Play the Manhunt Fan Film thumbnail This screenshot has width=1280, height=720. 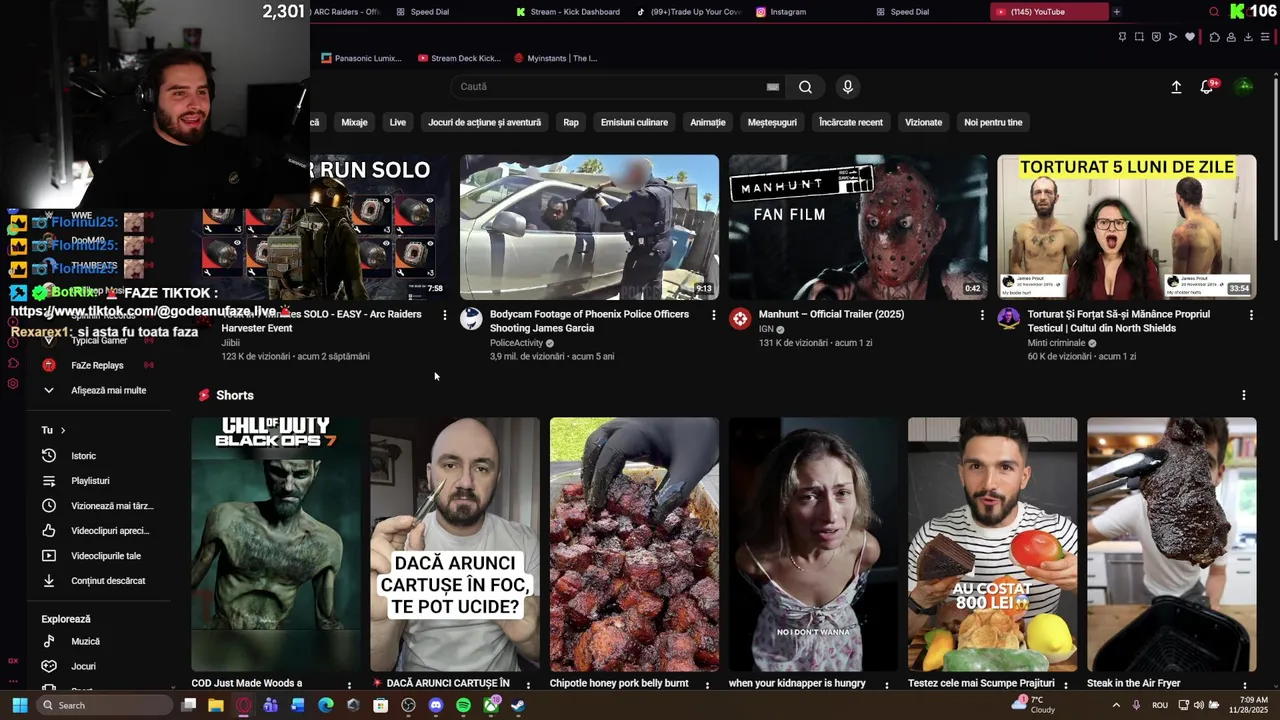858,227
